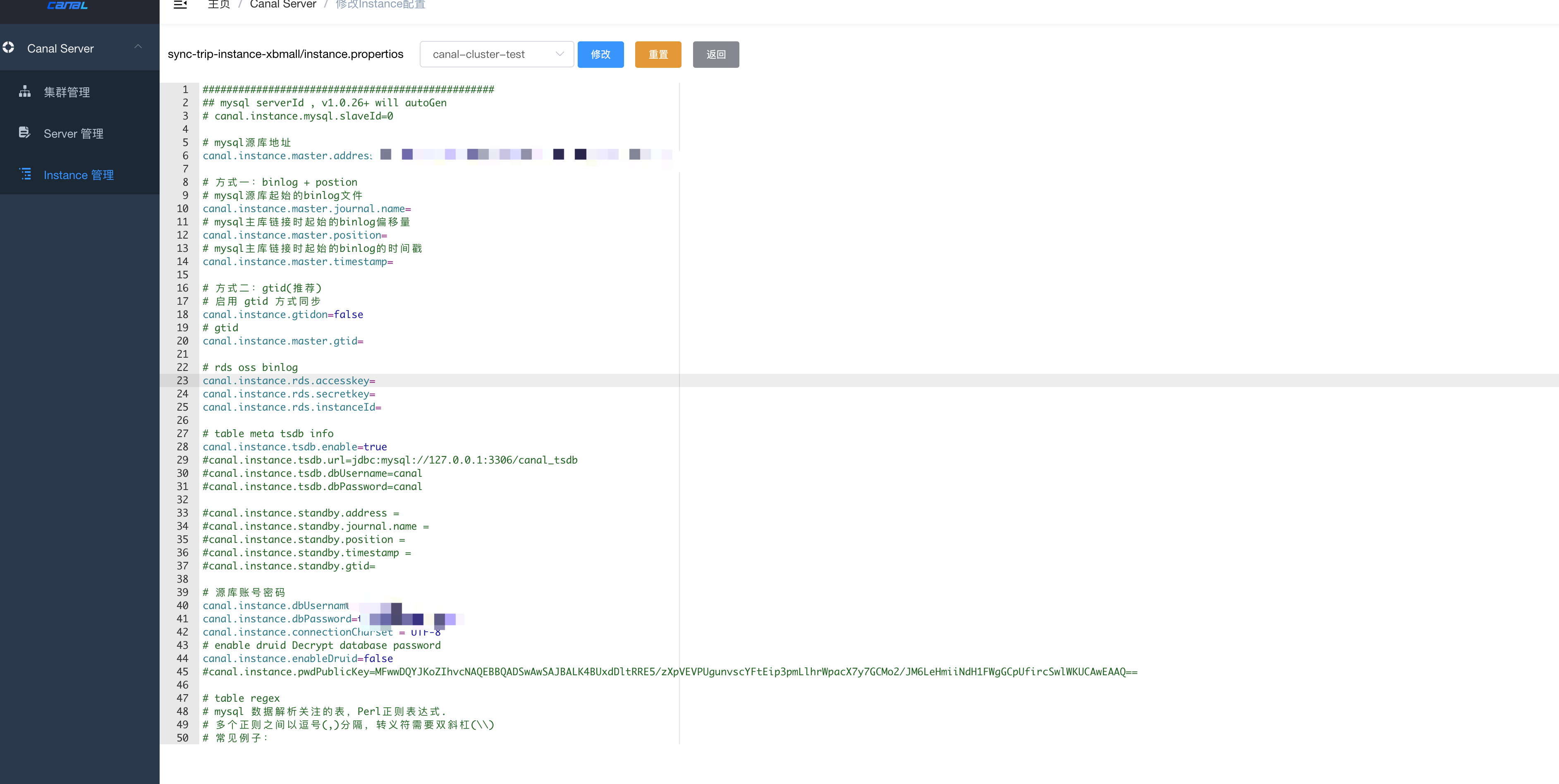
Task: Select the Instance 管理 list icon
Action: tap(25, 174)
